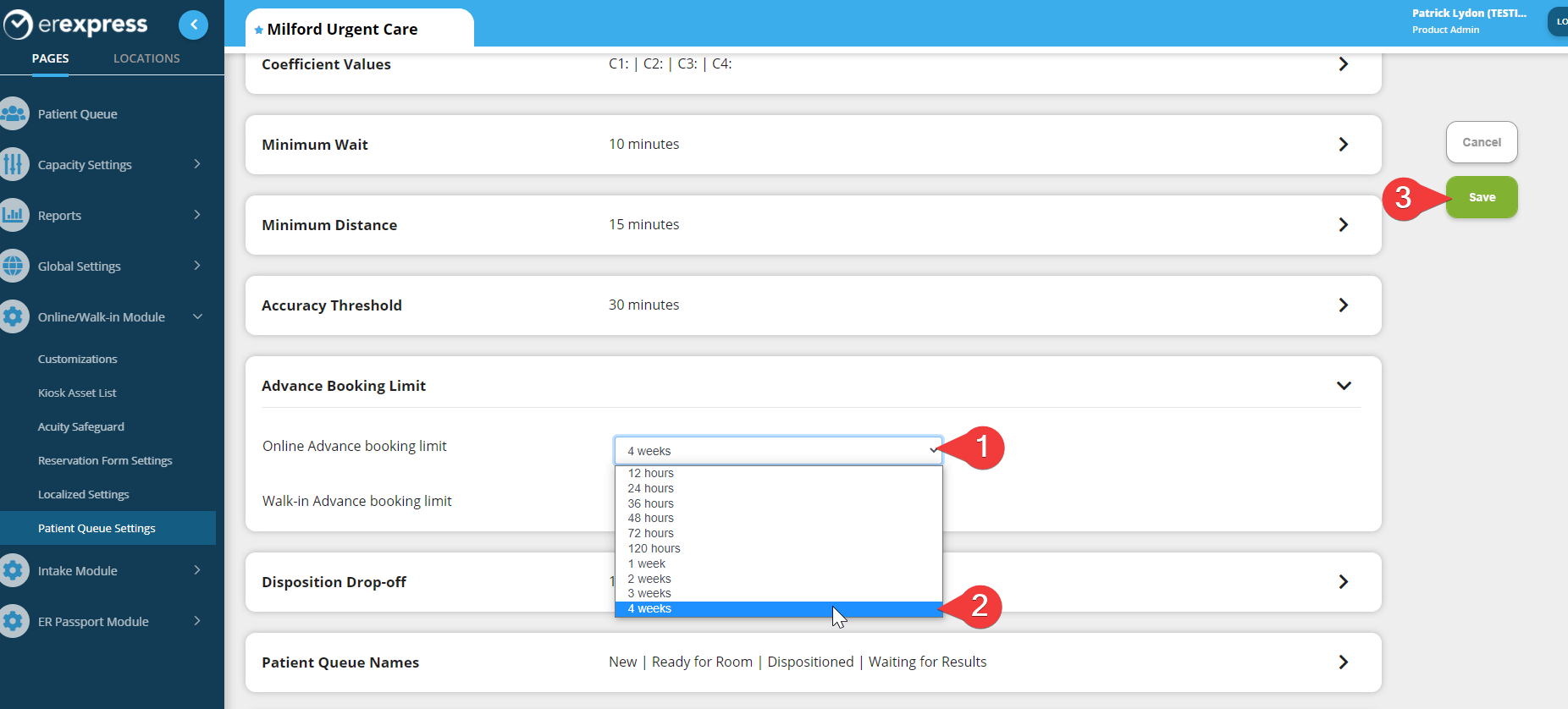1568x709 pixels.
Task: Click the Cancel button
Action: coord(1481,142)
